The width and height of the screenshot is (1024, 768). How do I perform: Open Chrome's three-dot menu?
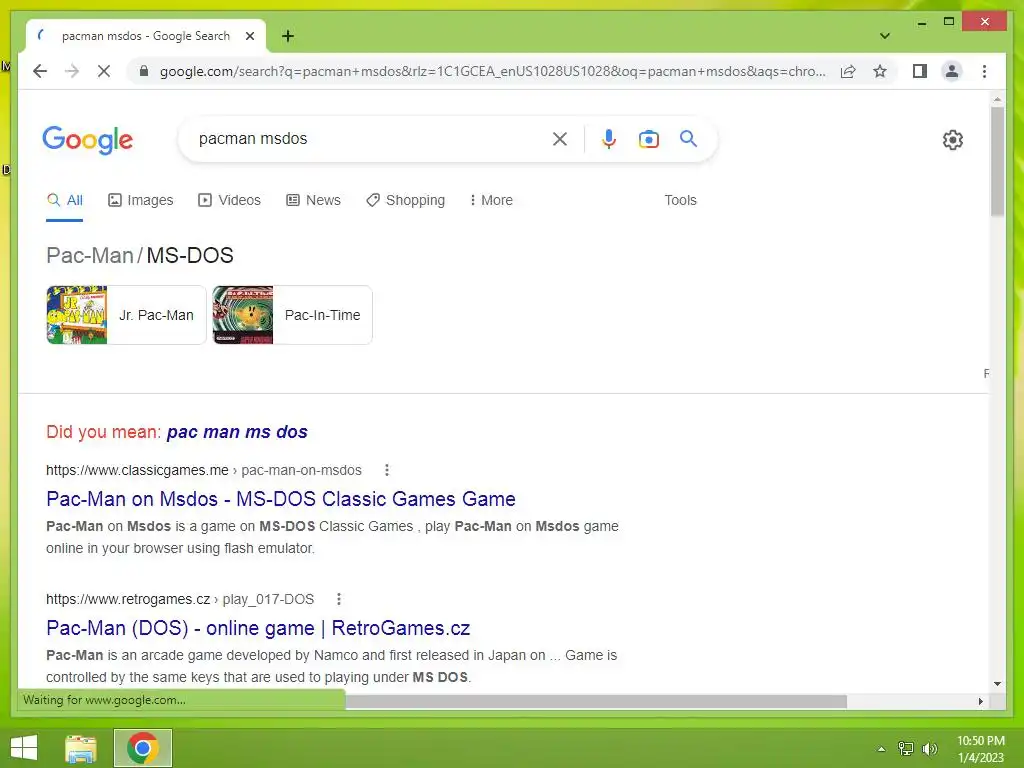coord(984,71)
